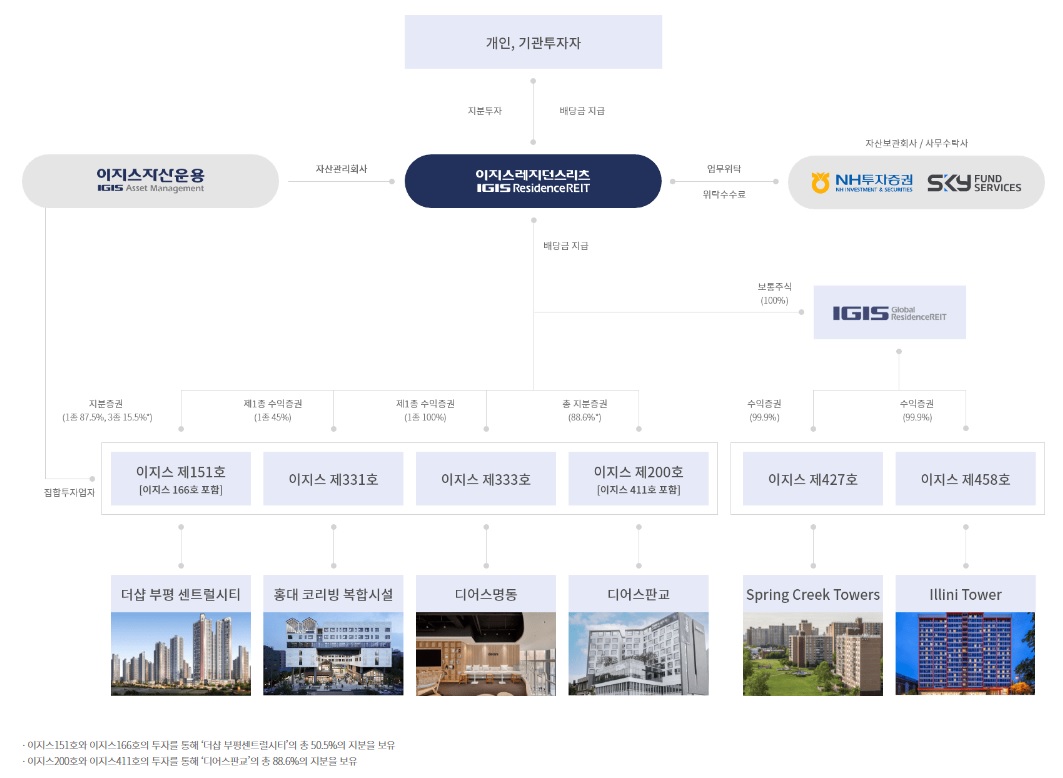1063x778 pixels.
Task: Click the 지분투자 label
Action: click(485, 110)
